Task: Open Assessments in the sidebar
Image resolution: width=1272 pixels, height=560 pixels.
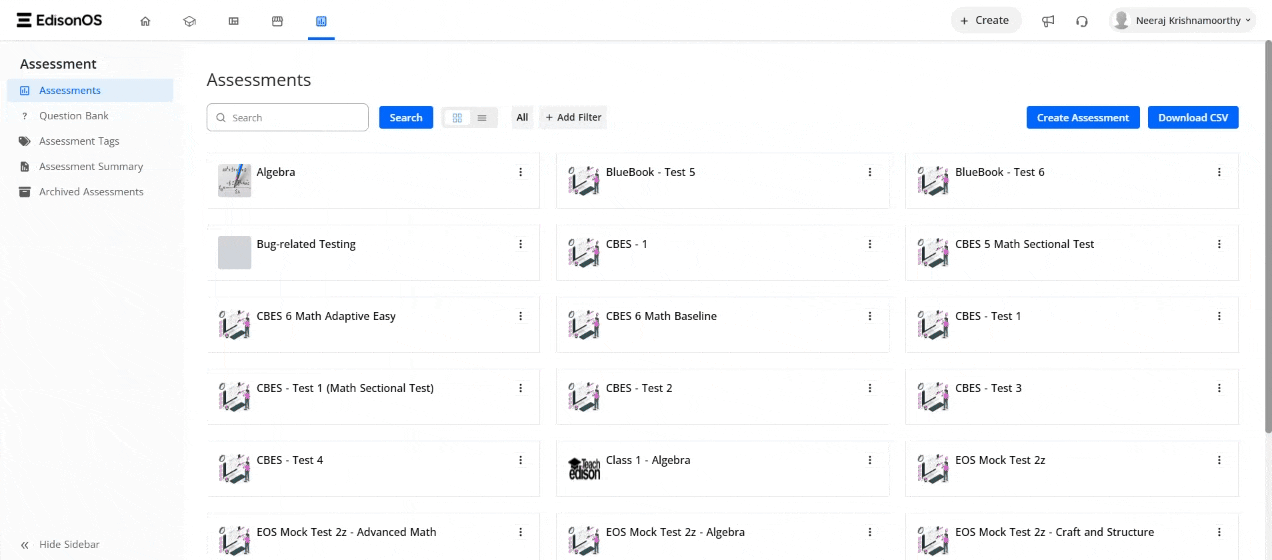Action: pyautogui.click(x=90, y=91)
